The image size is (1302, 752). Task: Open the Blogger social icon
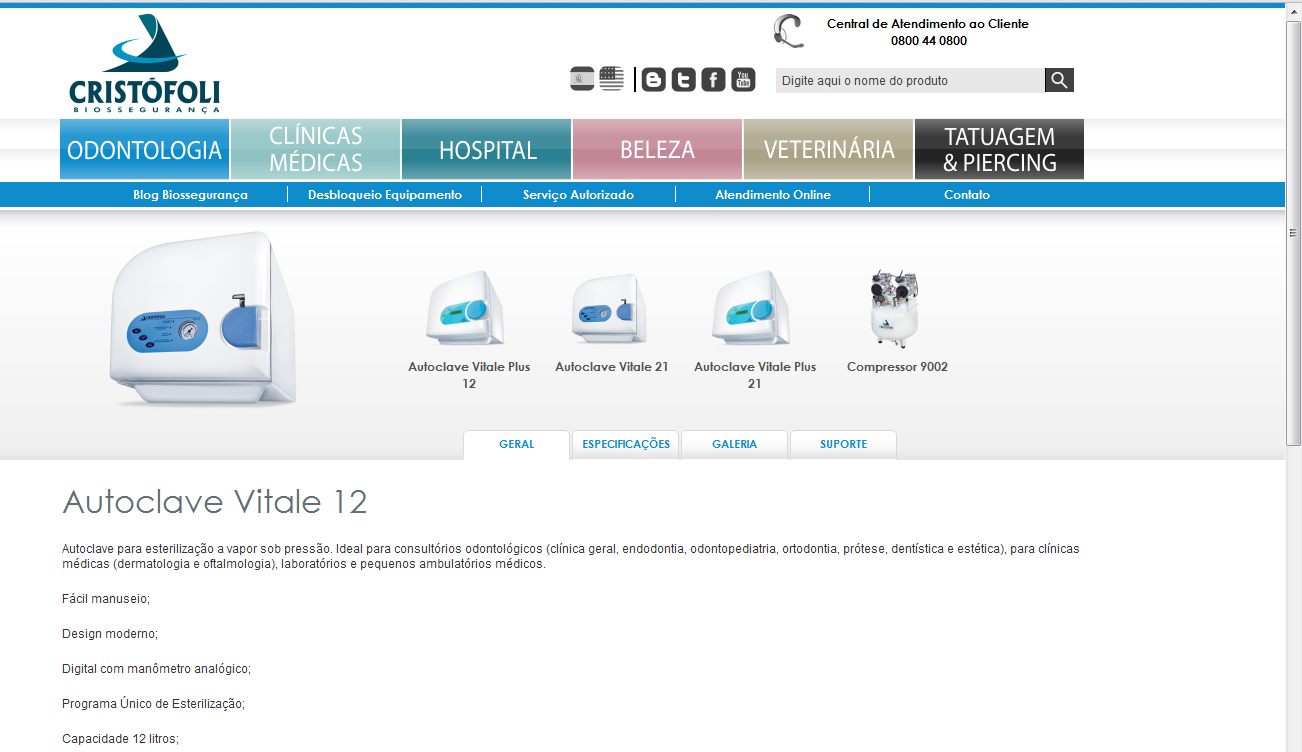[653, 80]
